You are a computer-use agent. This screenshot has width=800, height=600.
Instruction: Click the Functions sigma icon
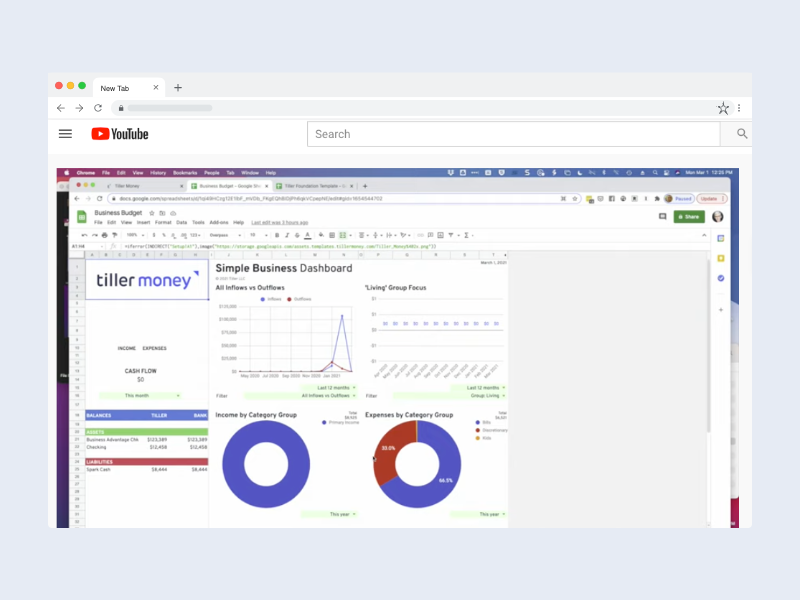(466, 235)
